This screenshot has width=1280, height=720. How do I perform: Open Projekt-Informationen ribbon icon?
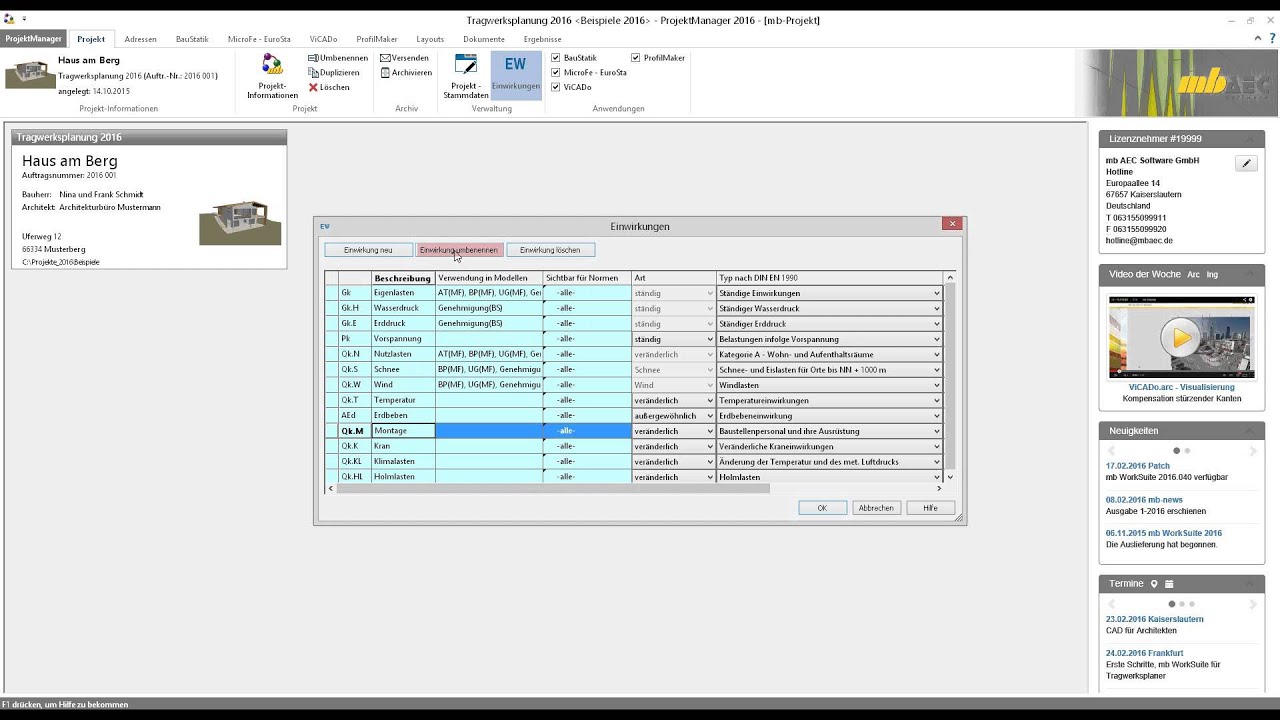(x=272, y=66)
